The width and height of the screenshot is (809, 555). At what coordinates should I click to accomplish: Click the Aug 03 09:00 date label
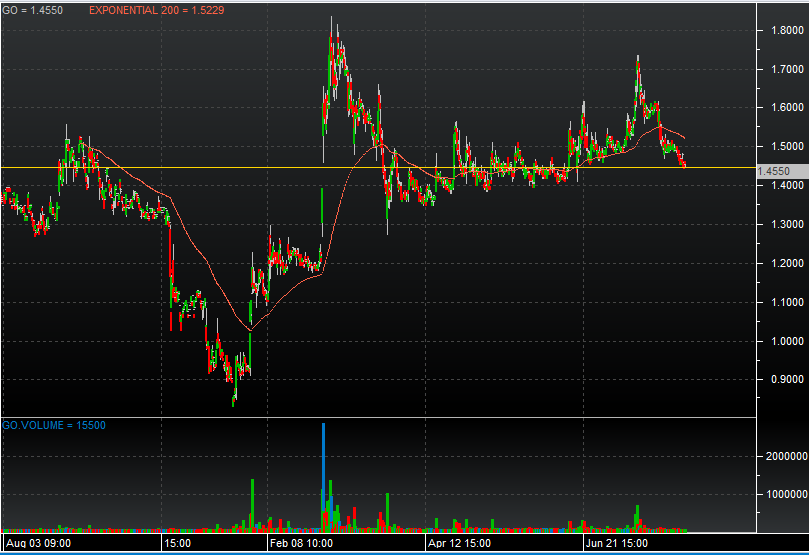pos(39,543)
